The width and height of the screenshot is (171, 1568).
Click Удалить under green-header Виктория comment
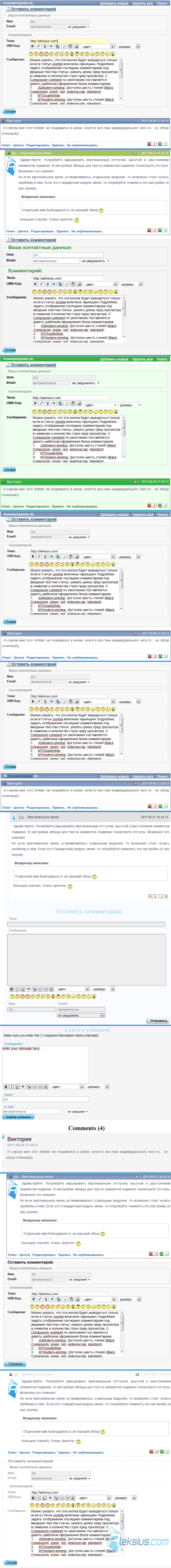click(x=58, y=506)
